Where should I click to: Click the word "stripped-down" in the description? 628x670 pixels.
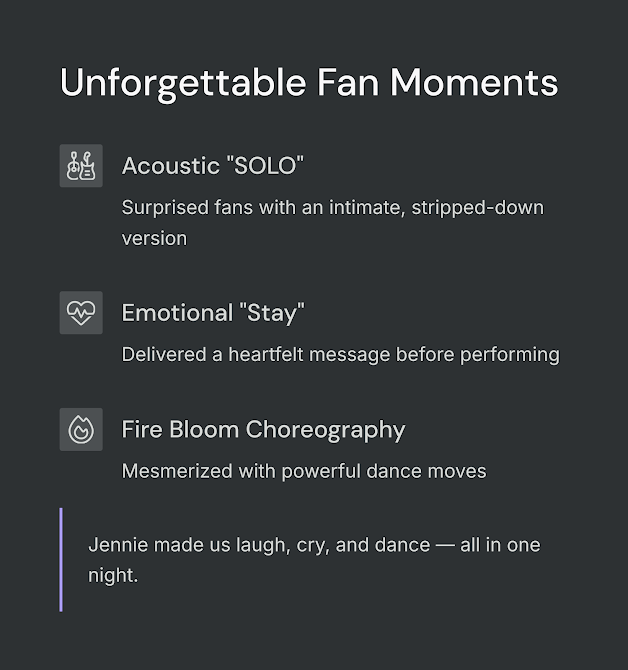click(x=478, y=208)
